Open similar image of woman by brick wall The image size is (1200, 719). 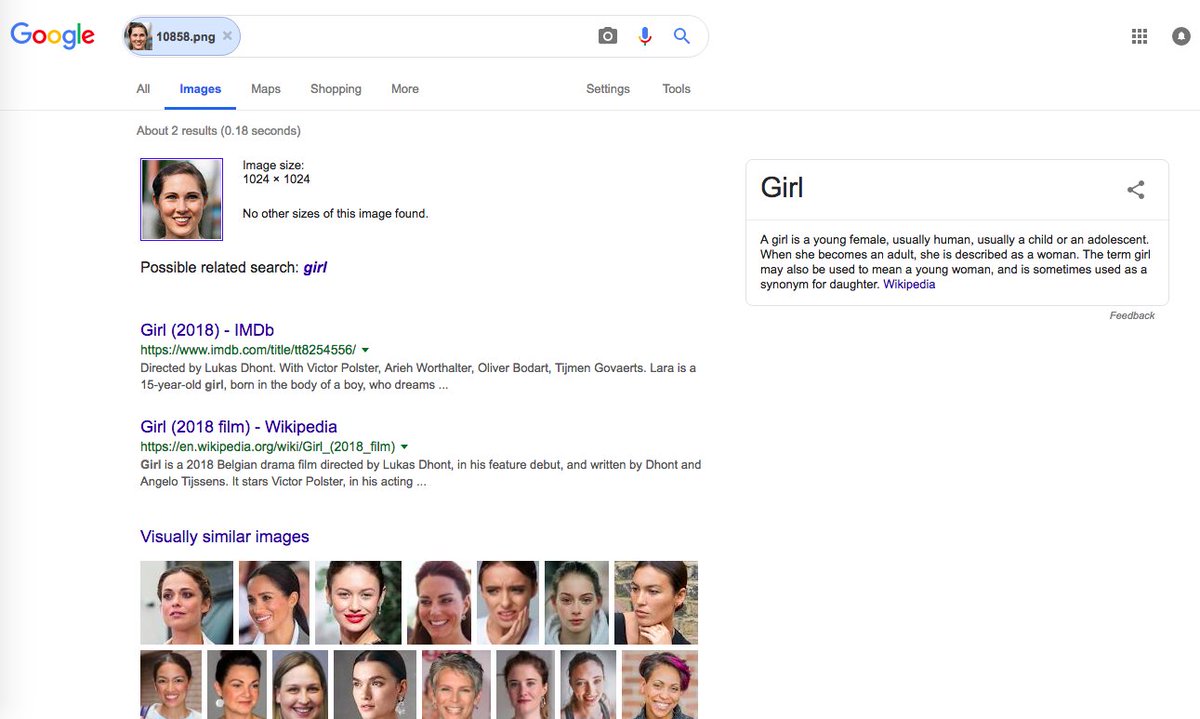pos(656,602)
